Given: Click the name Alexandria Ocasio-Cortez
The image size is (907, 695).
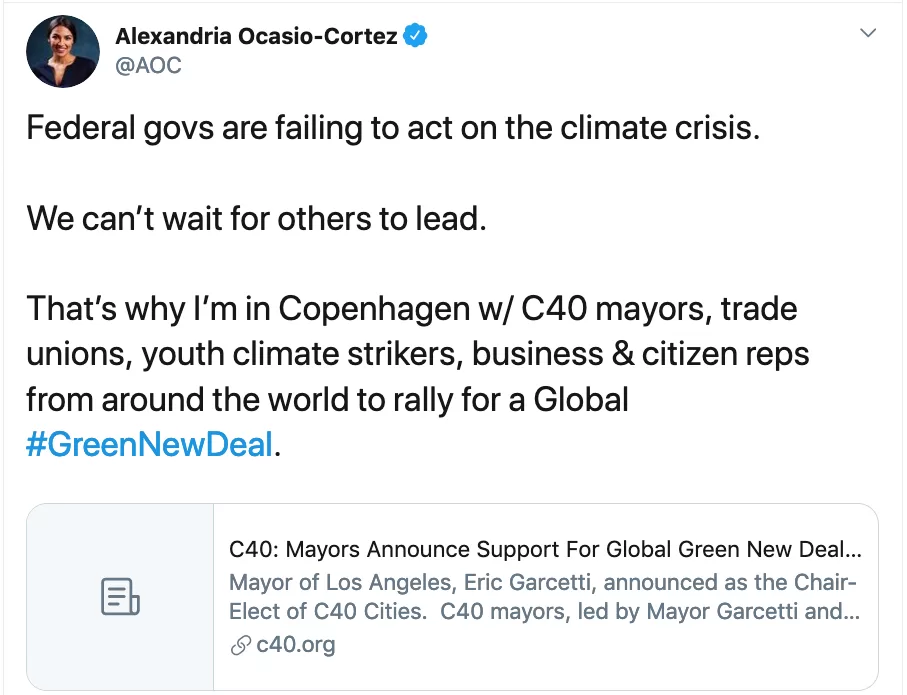Looking at the screenshot, I should [256, 36].
